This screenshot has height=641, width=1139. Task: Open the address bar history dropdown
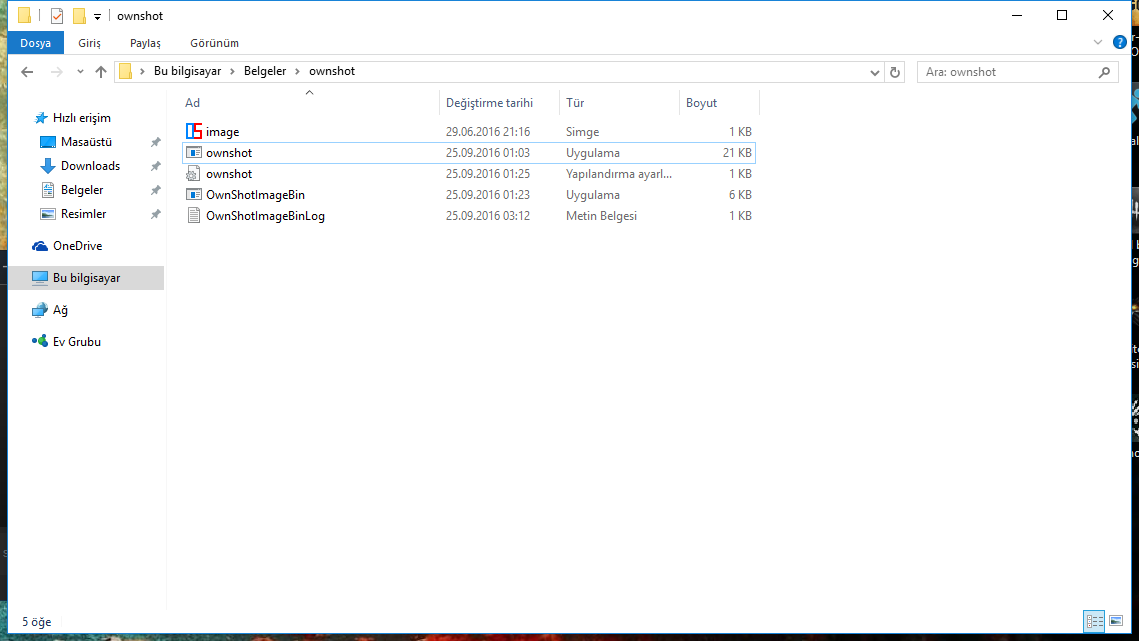click(x=875, y=72)
